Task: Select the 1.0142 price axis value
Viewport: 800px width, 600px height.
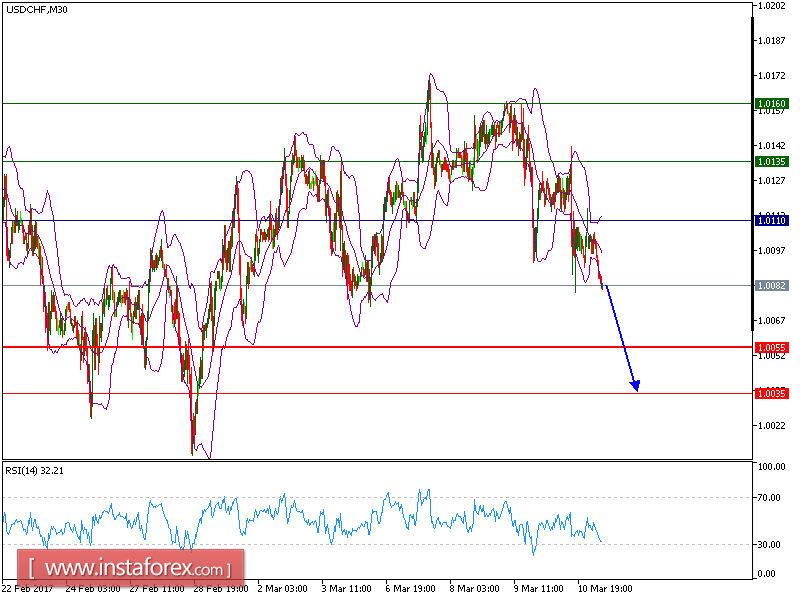Action: [771, 145]
